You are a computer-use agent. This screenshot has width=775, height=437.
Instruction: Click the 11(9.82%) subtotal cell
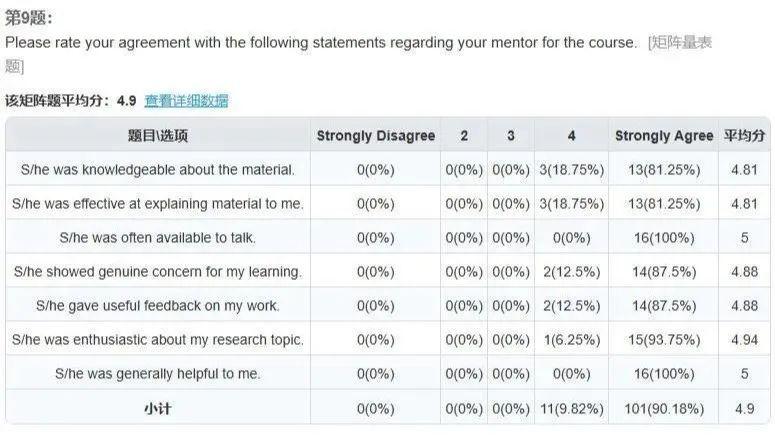tap(571, 408)
